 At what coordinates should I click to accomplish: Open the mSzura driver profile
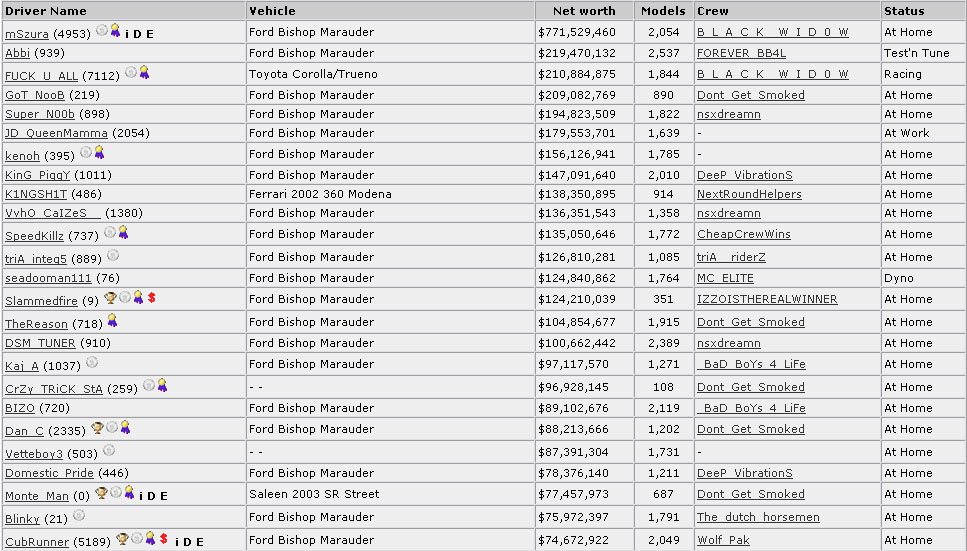[27, 33]
